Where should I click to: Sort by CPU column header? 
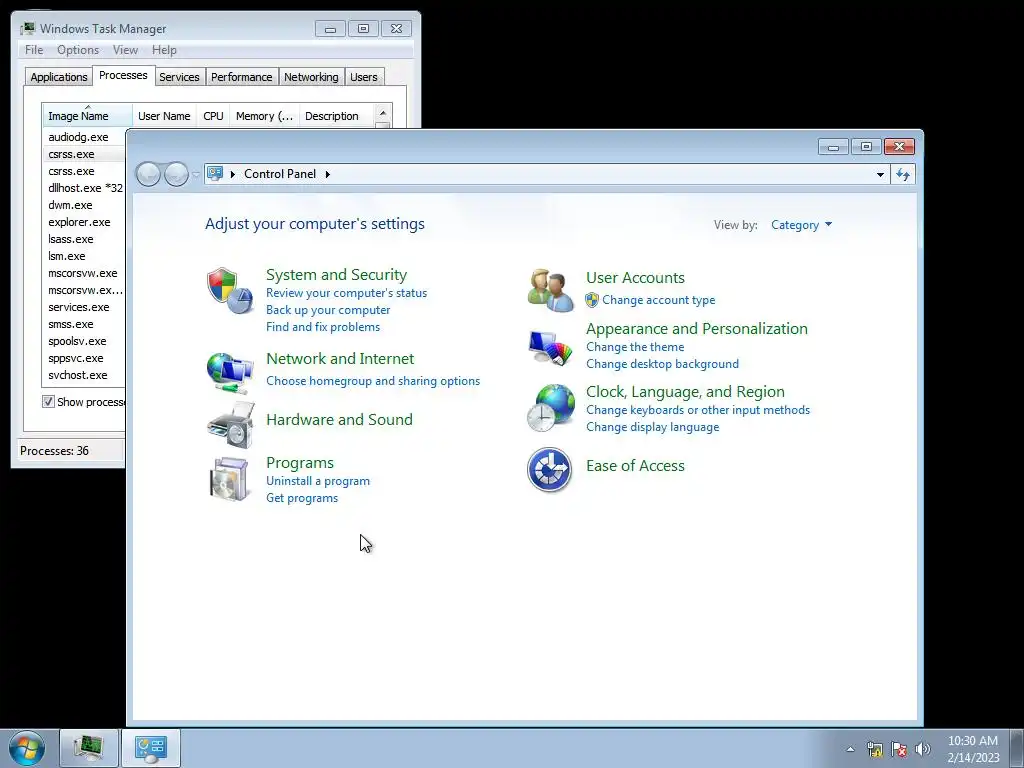point(213,116)
